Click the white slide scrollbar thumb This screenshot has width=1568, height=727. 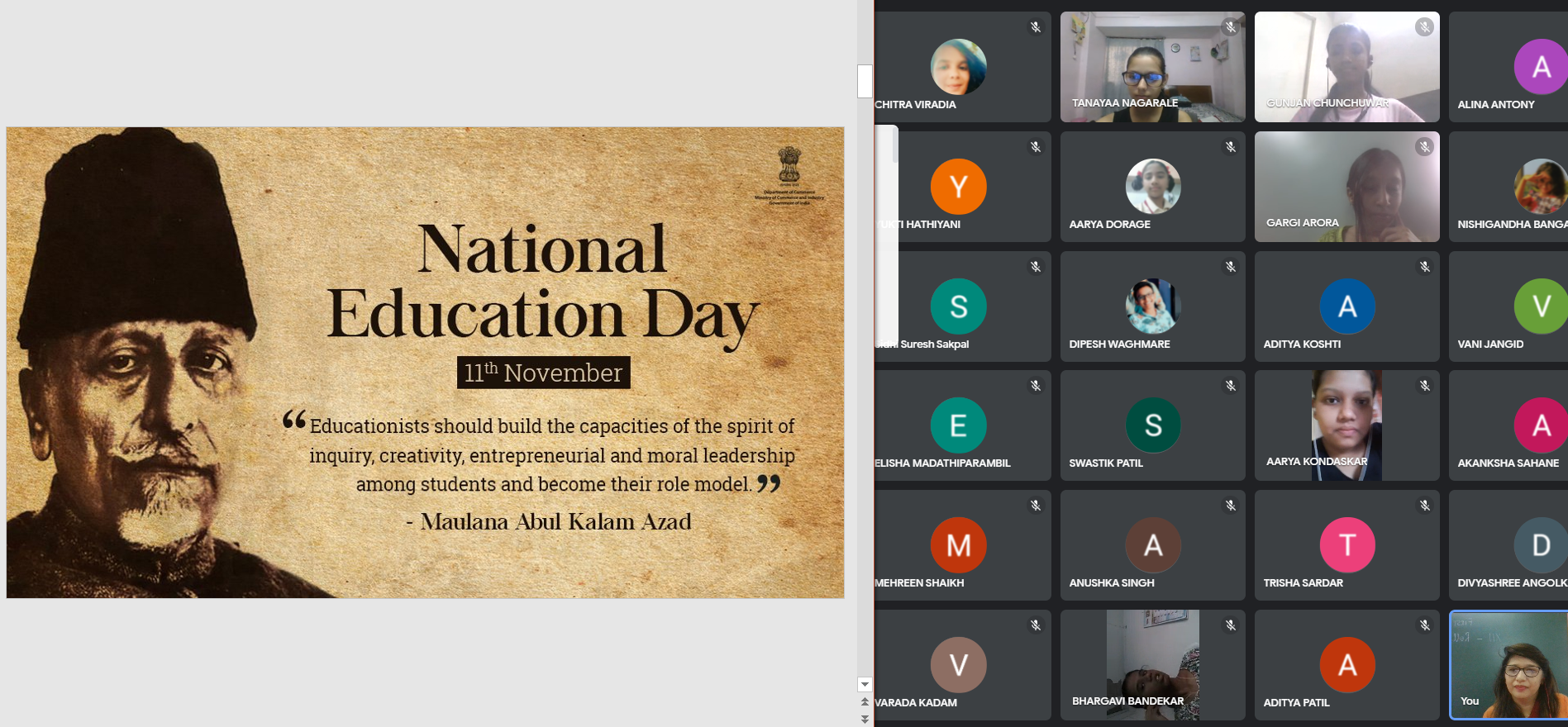[865, 81]
